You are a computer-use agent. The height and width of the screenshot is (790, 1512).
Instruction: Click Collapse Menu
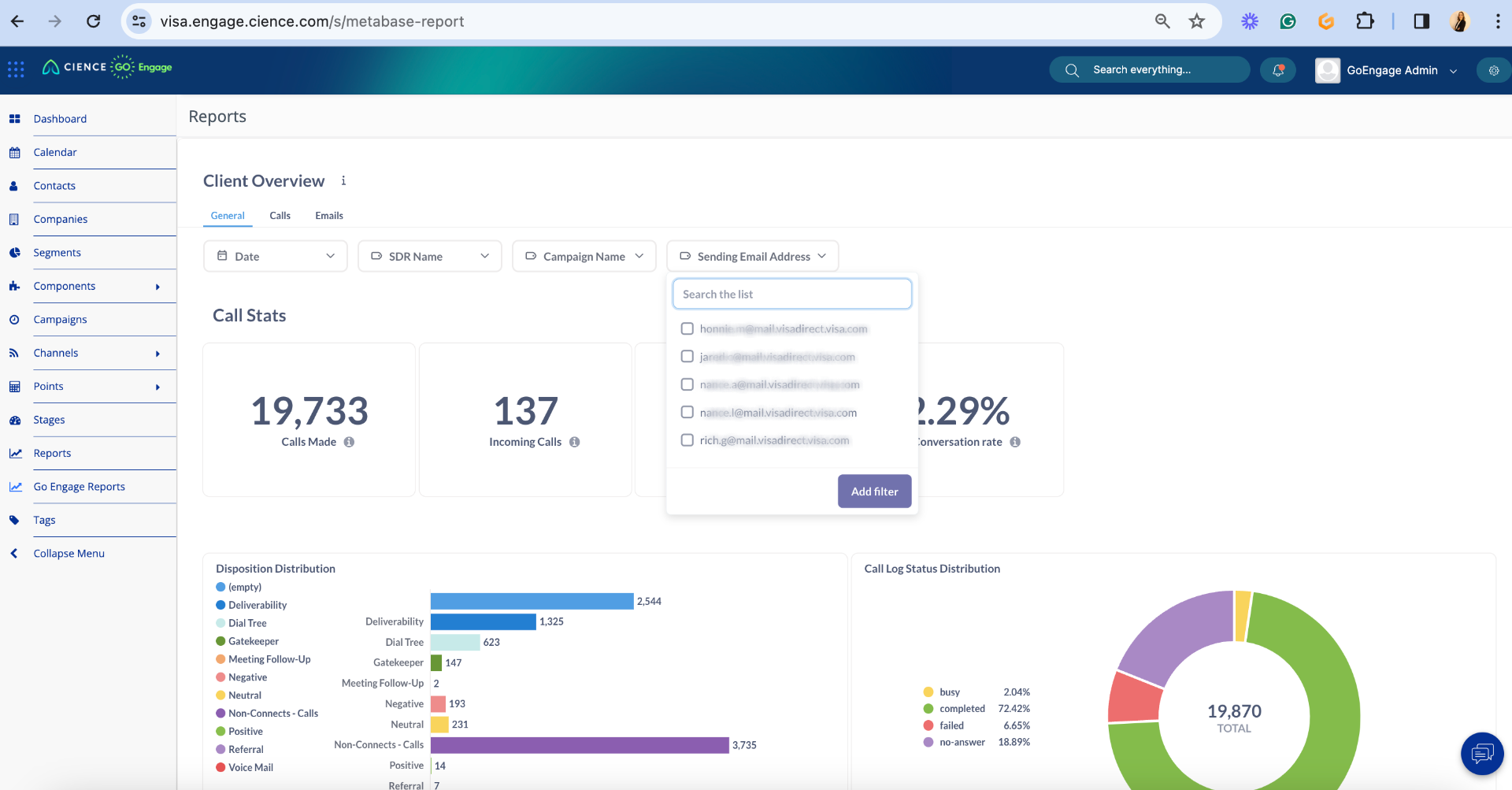(x=69, y=554)
